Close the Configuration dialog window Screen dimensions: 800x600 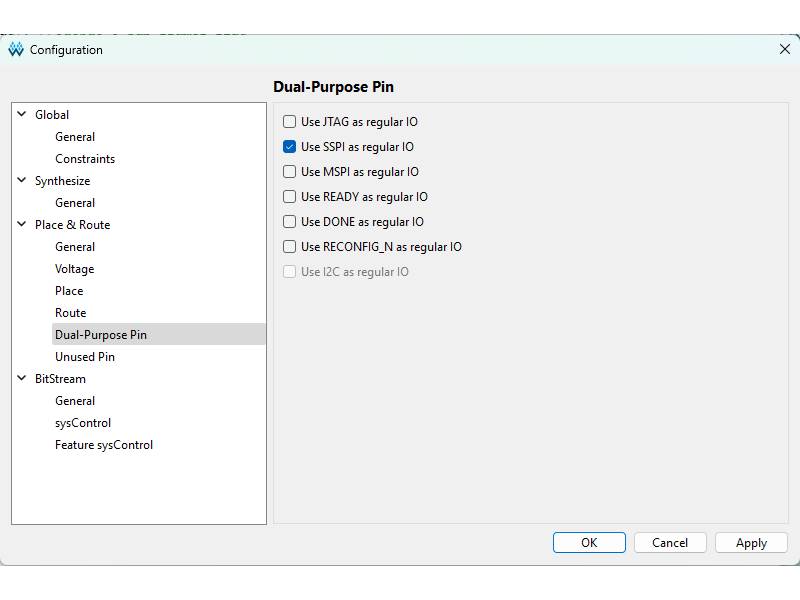point(784,50)
